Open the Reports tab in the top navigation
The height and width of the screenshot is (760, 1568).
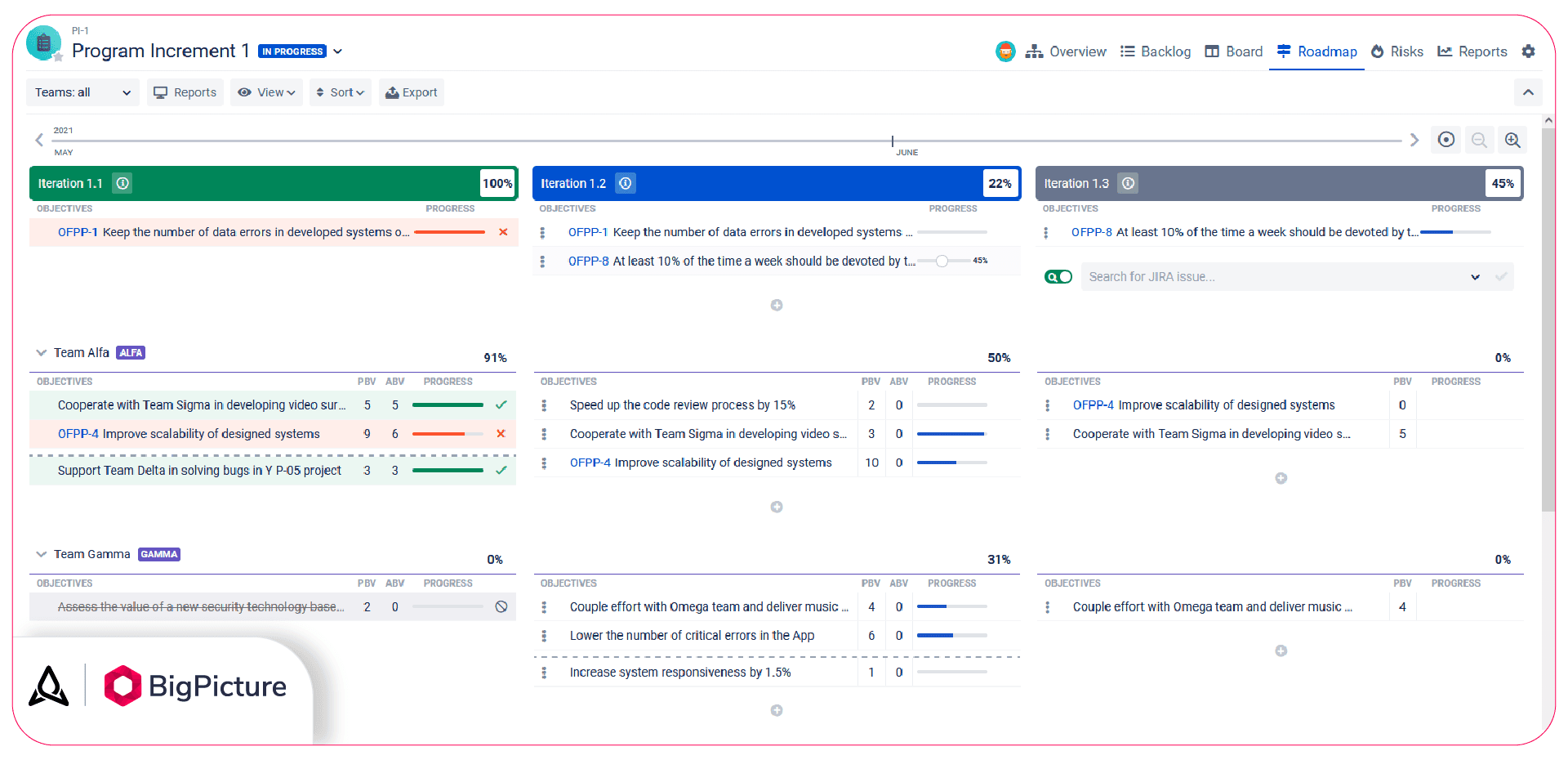click(1472, 51)
